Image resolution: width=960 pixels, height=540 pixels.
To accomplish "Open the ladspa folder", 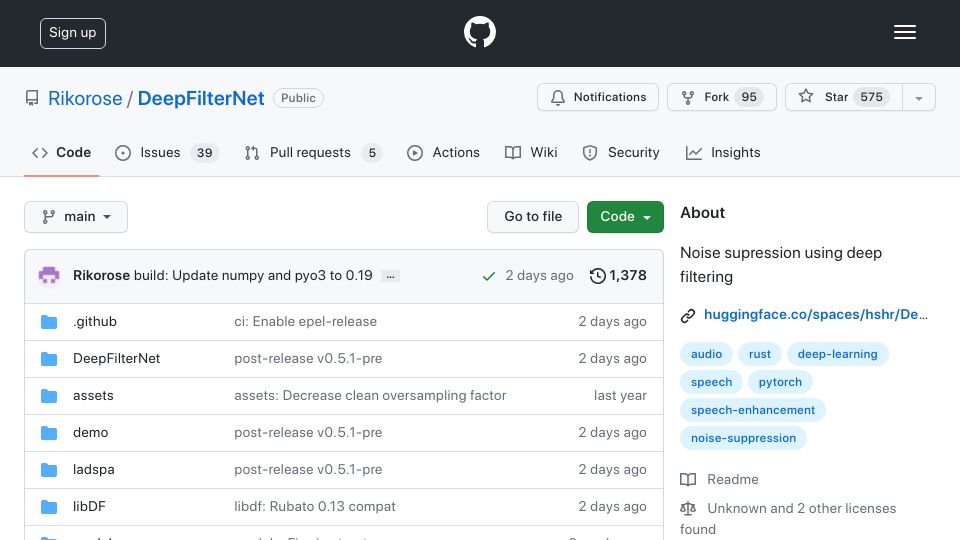I will [94, 469].
